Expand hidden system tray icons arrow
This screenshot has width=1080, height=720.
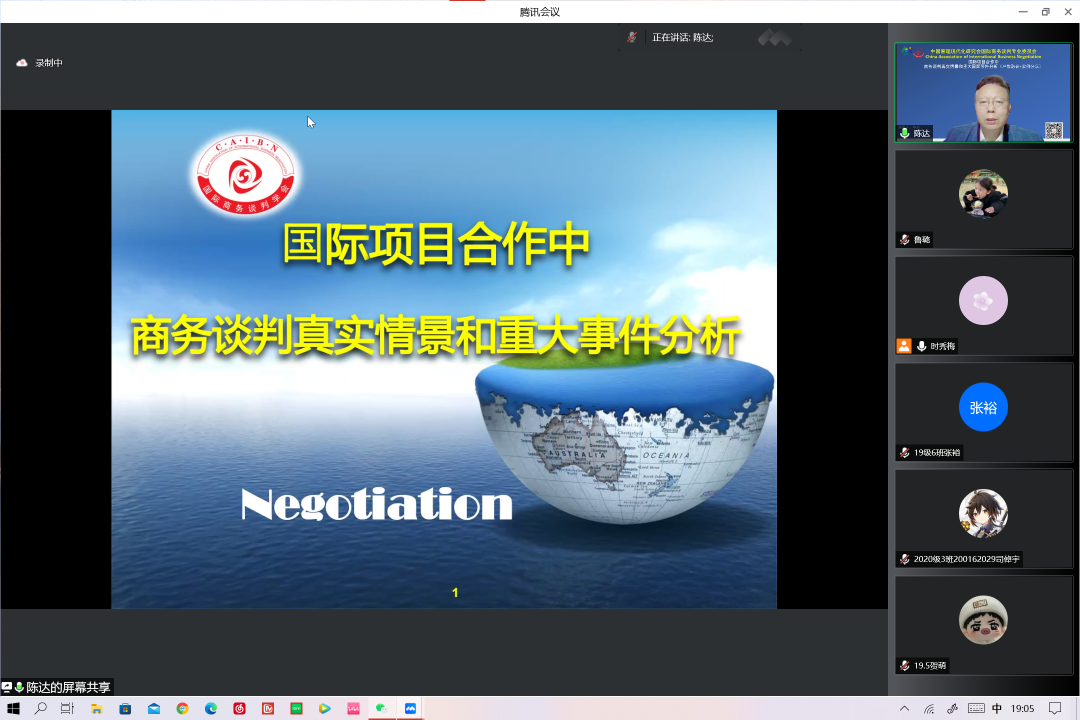(905, 709)
